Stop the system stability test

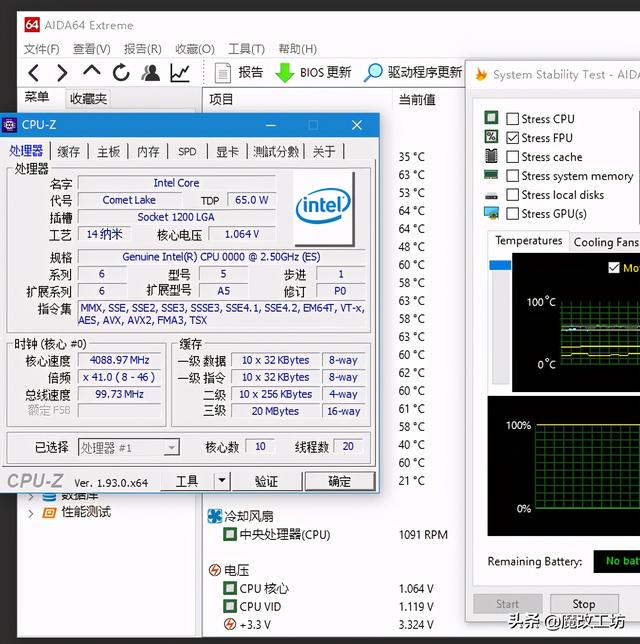(x=584, y=604)
